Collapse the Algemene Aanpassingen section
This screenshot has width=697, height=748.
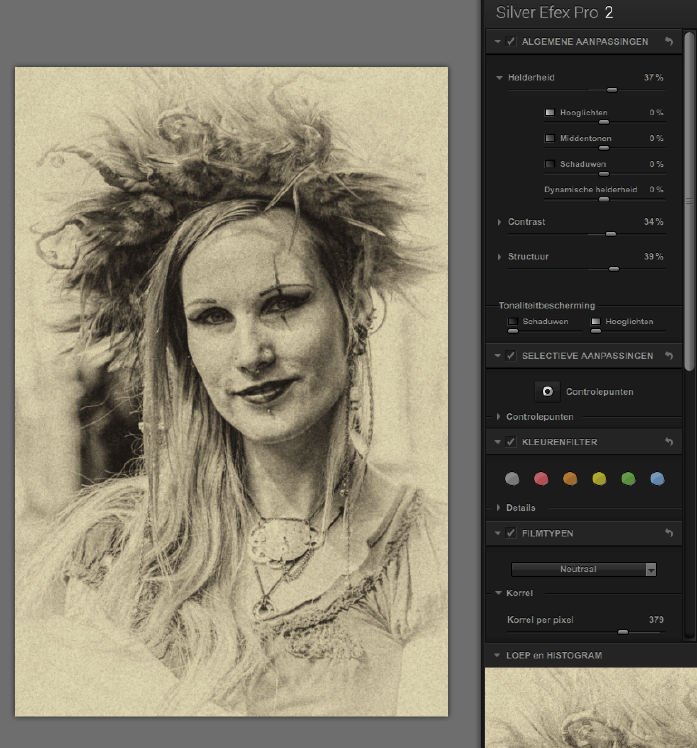coord(498,42)
